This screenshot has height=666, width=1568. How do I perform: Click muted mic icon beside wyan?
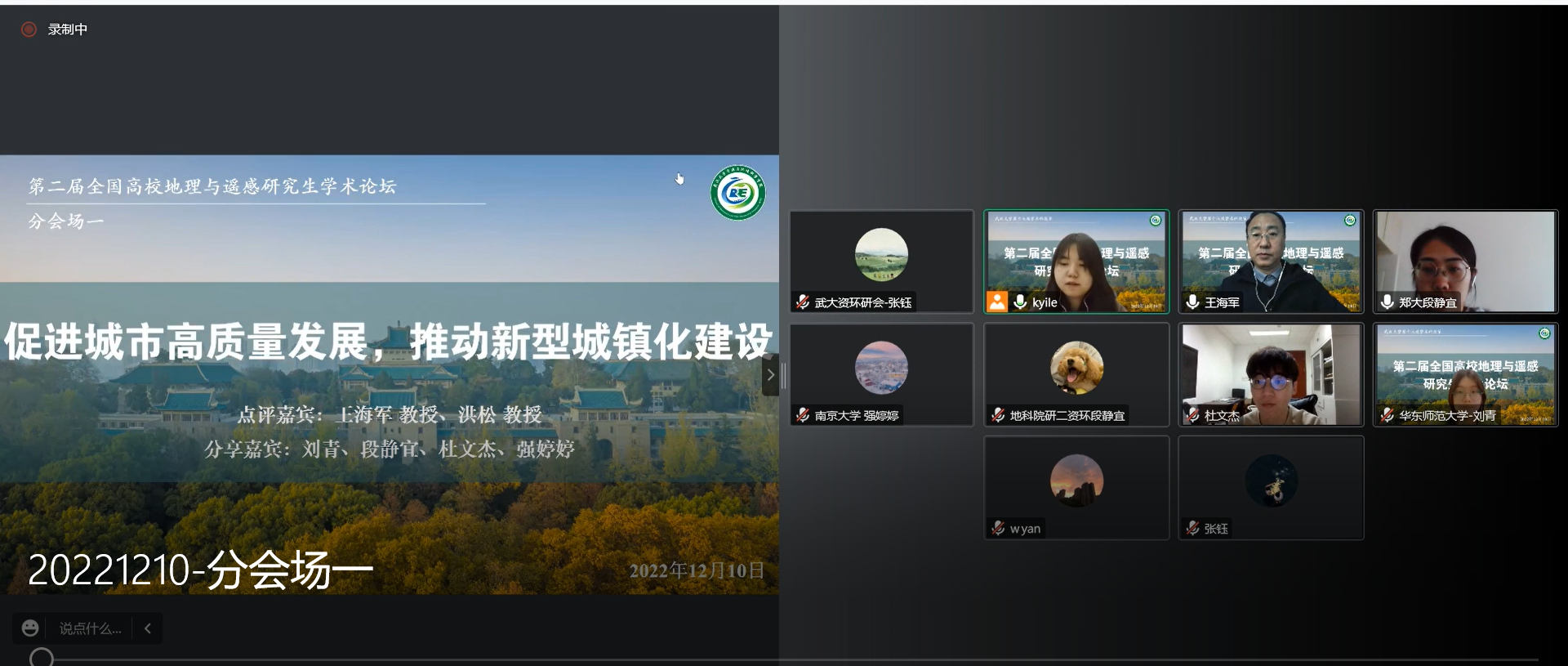tap(998, 528)
